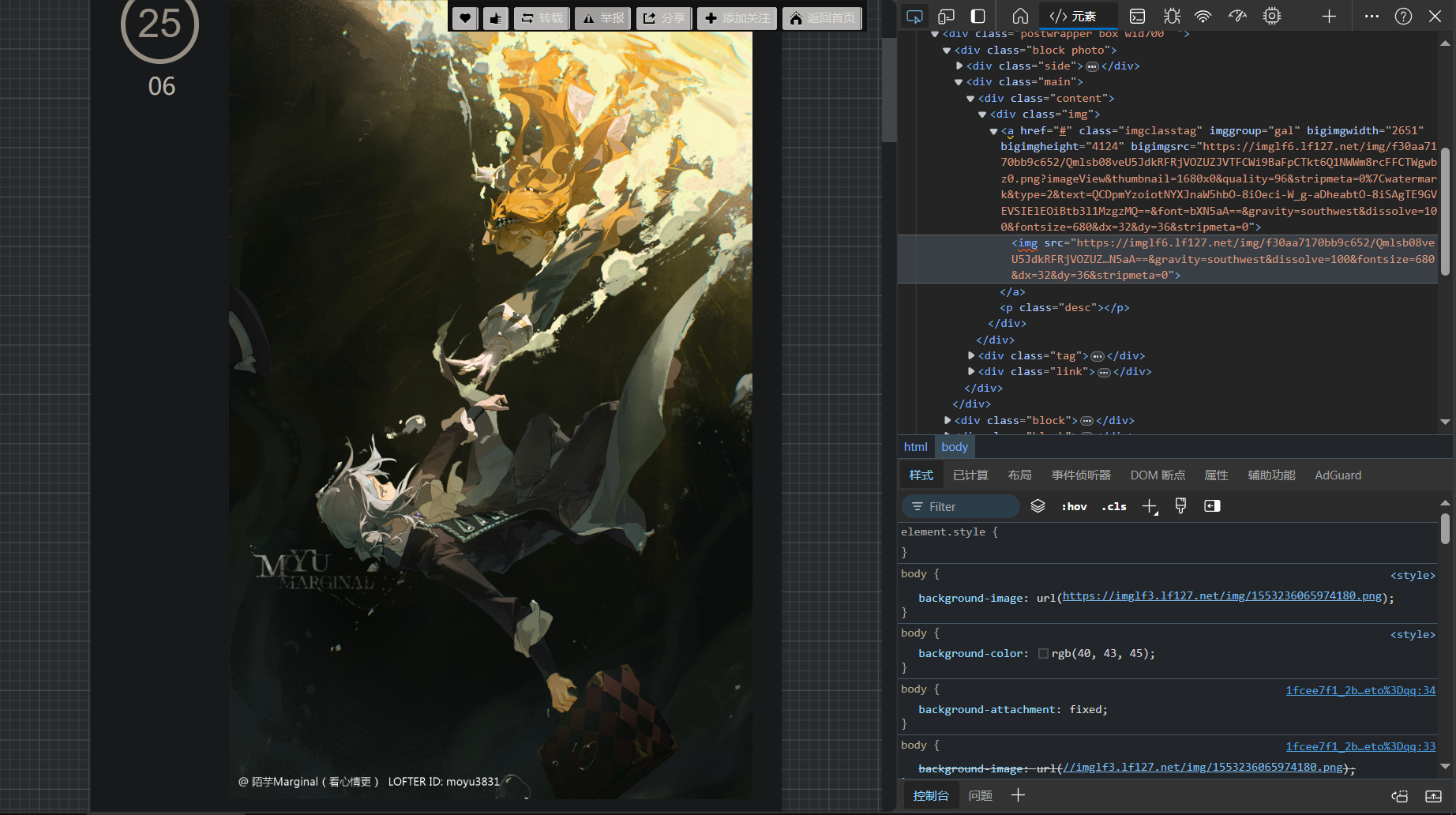Screen dimensions: 1456x815
Task: Open the first <style> source link
Action: pyautogui.click(x=1413, y=576)
